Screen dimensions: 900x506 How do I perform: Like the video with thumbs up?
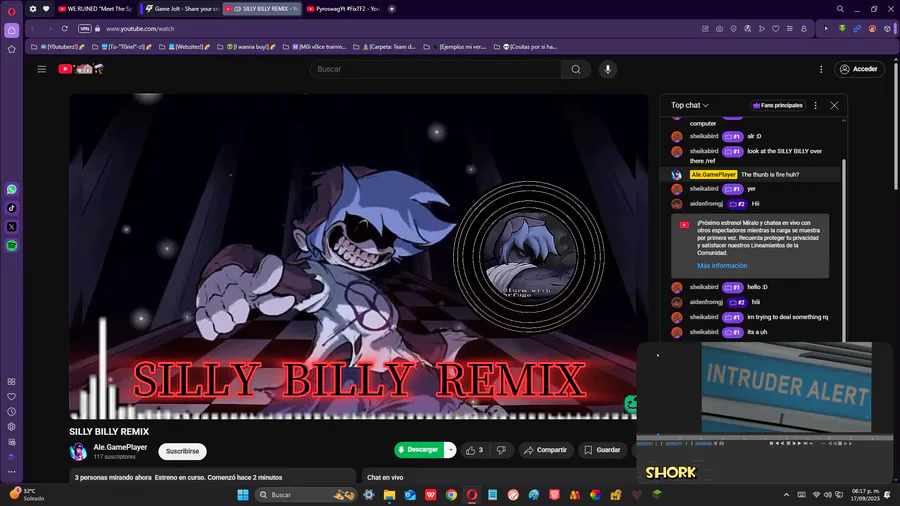(475, 450)
